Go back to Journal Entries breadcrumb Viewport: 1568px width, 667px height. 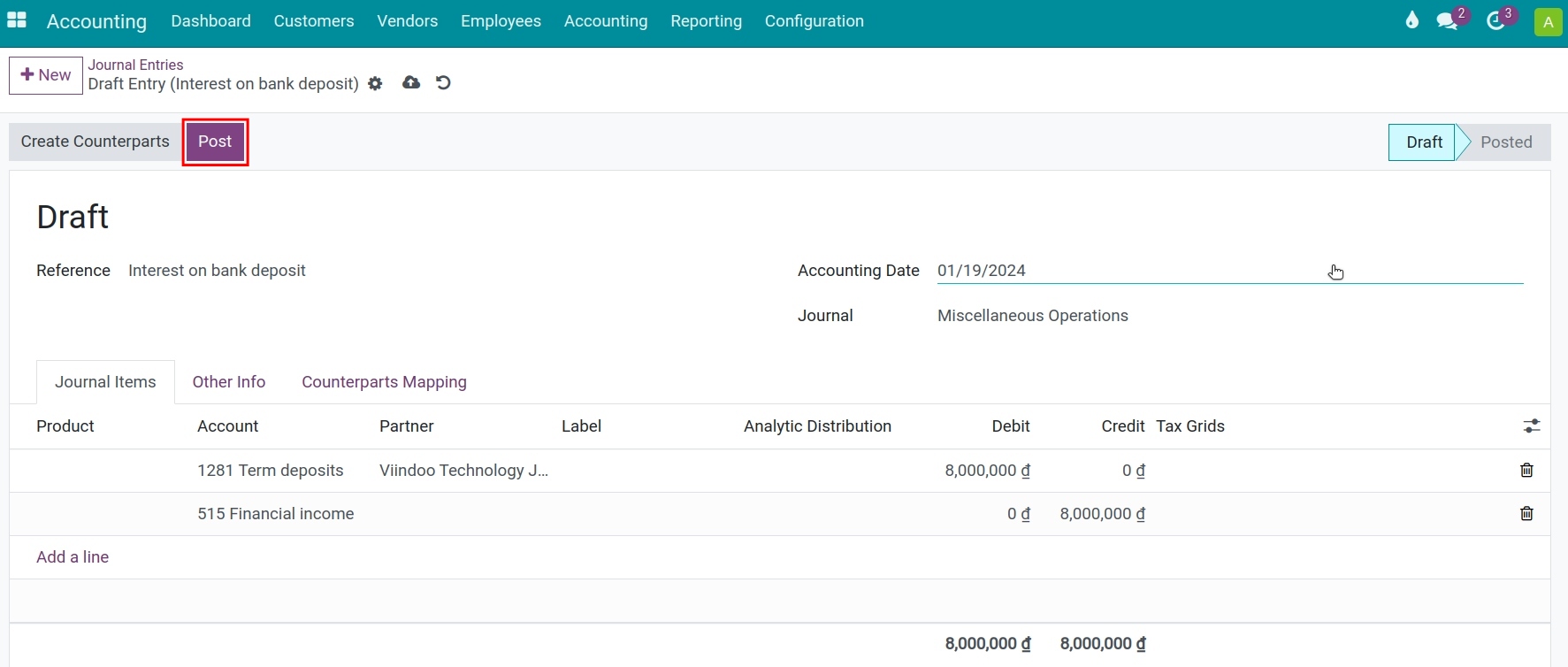[x=135, y=65]
